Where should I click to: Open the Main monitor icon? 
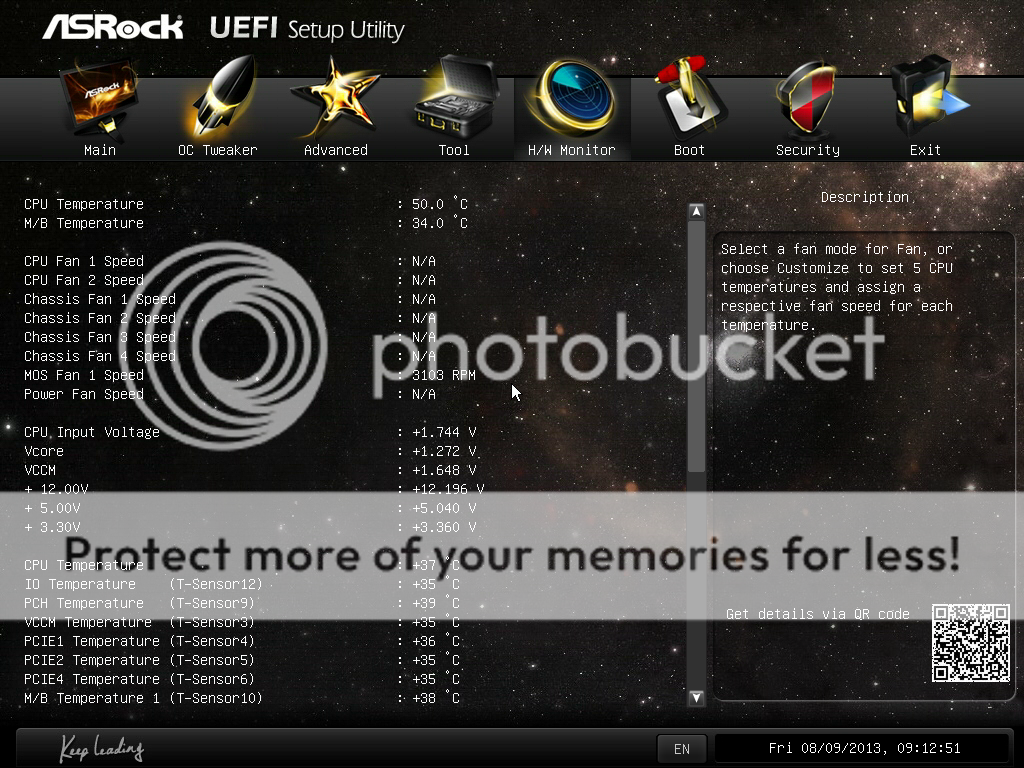pyautogui.click(x=99, y=99)
